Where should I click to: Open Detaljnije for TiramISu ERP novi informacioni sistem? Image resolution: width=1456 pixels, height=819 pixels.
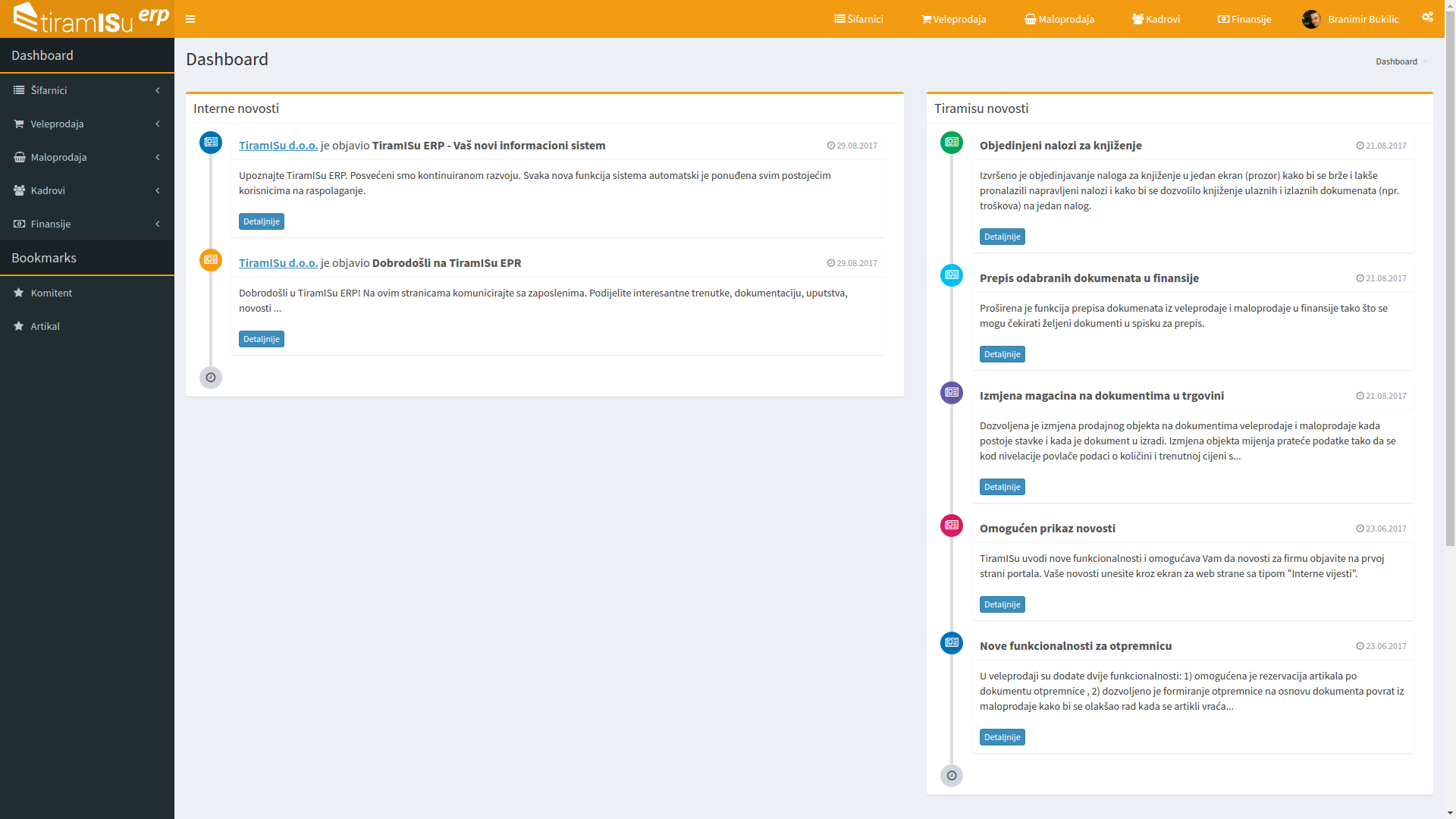click(262, 221)
